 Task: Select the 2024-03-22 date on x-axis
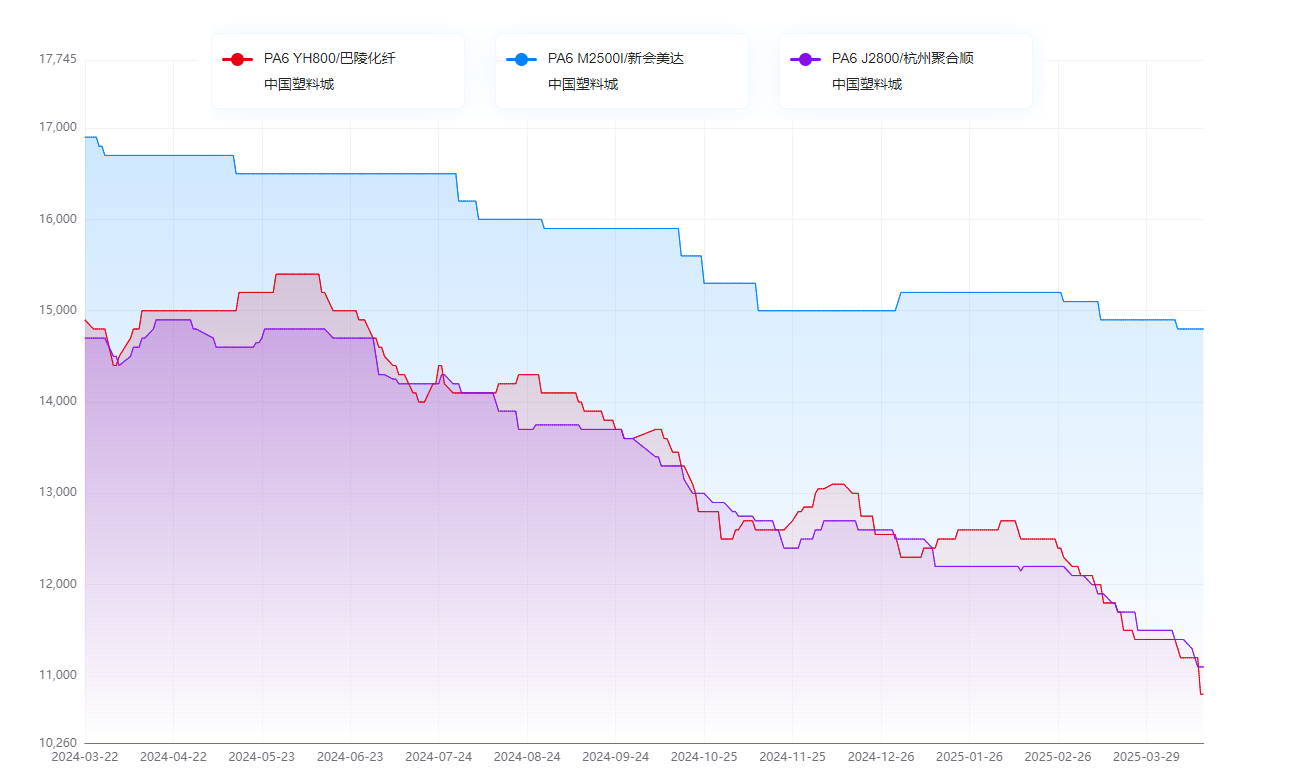(85, 757)
